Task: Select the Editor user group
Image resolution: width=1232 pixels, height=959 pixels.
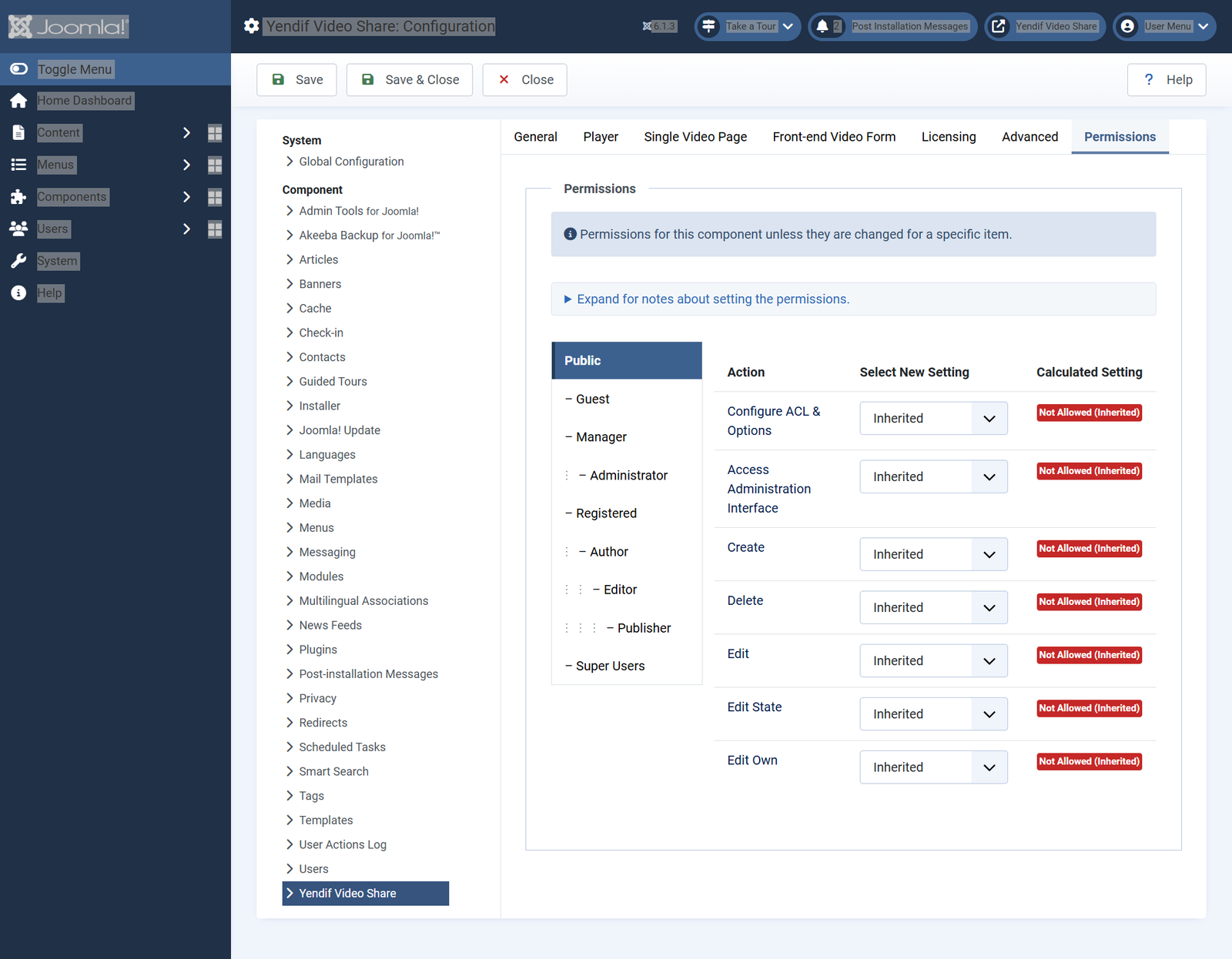Action: click(x=627, y=590)
